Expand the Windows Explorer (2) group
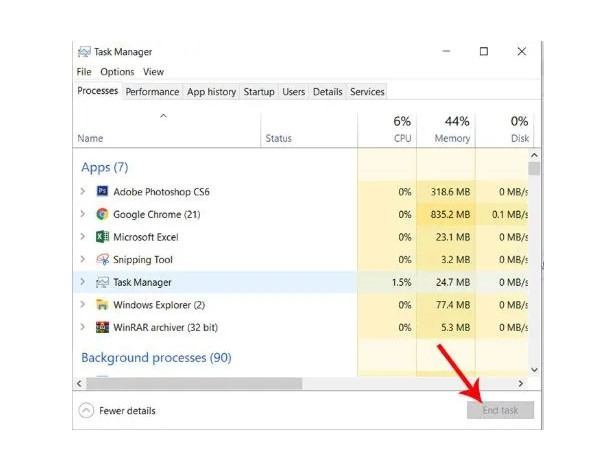This screenshot has width=597, height=471. click(83, 305)
